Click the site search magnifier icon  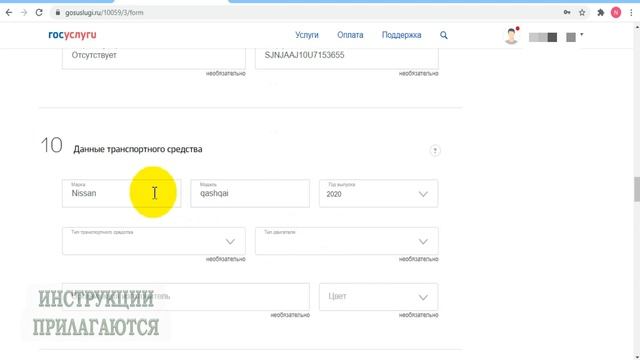click(x=444, y=36)
